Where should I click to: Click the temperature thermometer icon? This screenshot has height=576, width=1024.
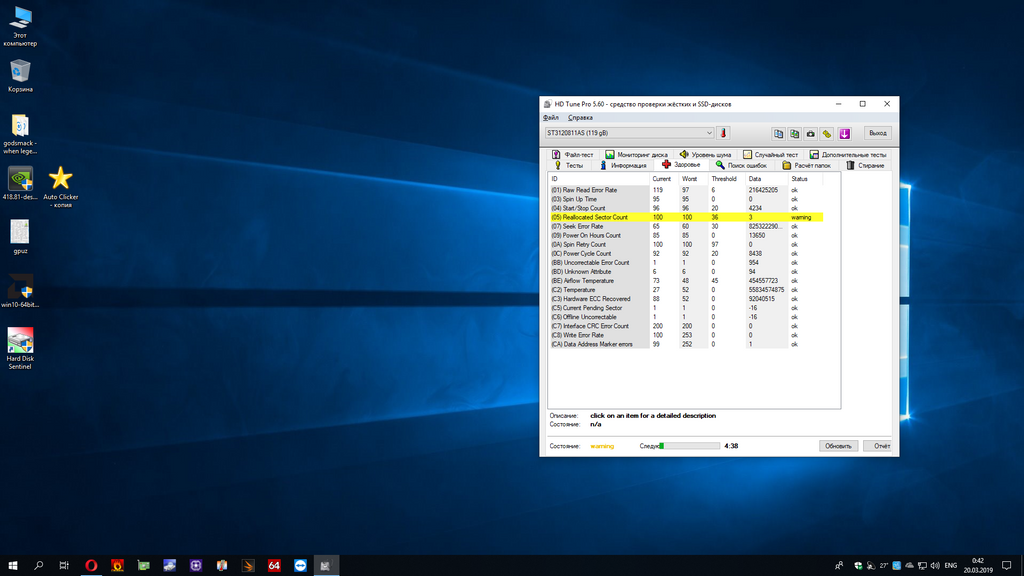click(723, 133)
